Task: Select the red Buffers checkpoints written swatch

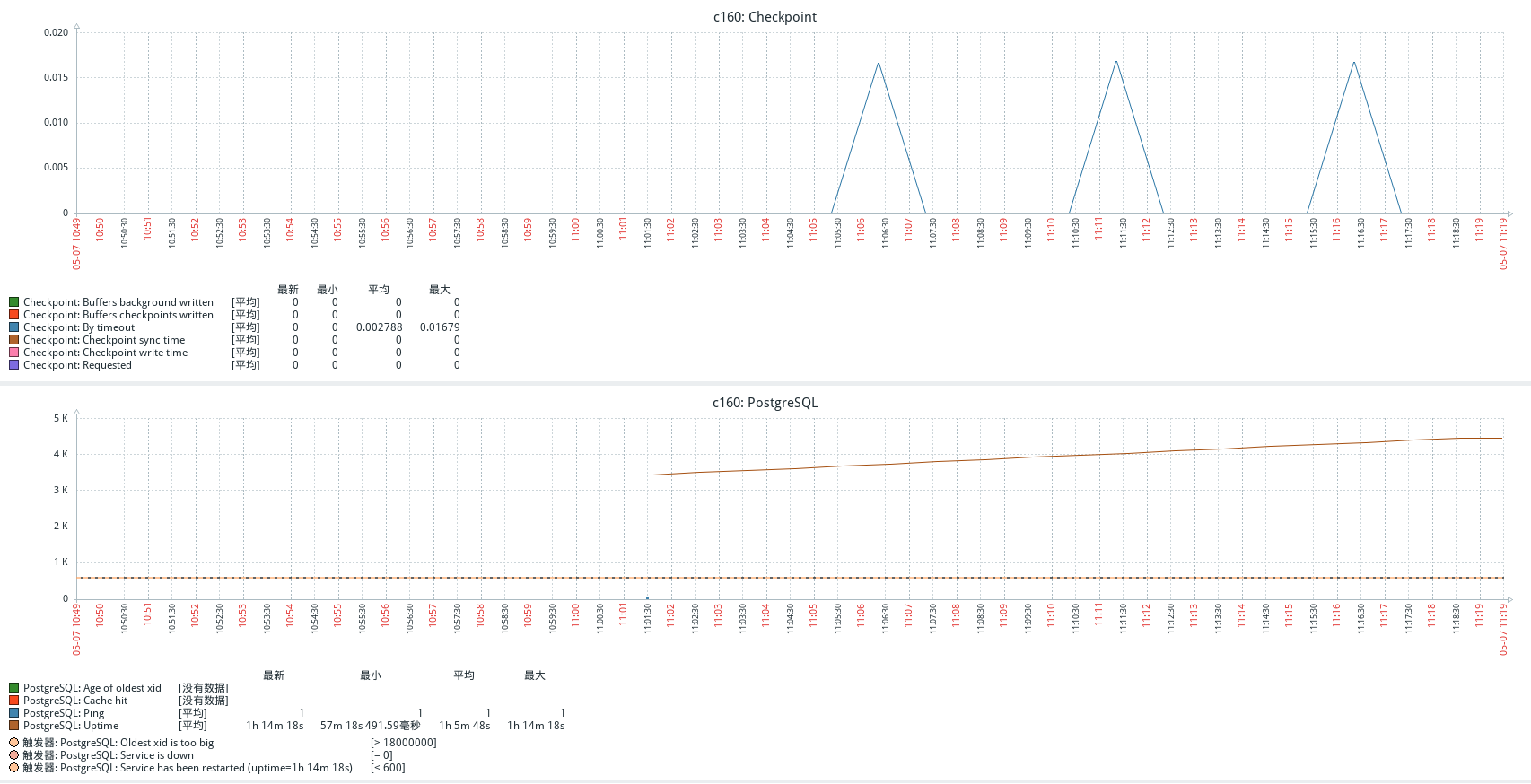Action: point(14,315)
